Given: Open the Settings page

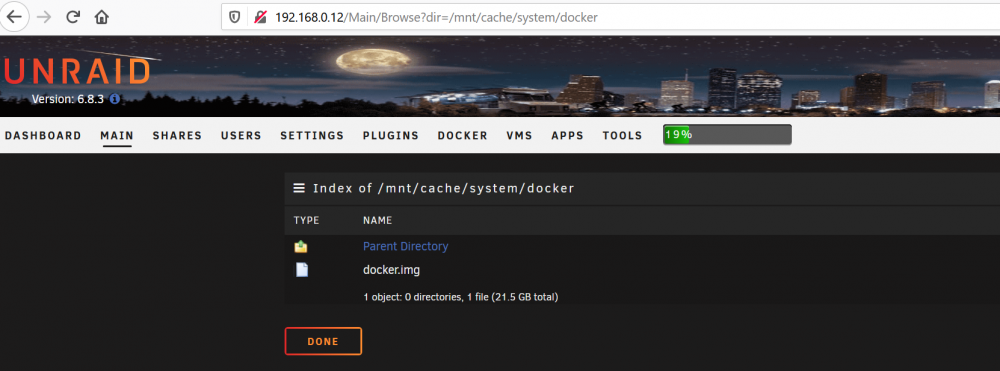Looking at the screenshot, I should pyautogui.click(x=312, y=136).
